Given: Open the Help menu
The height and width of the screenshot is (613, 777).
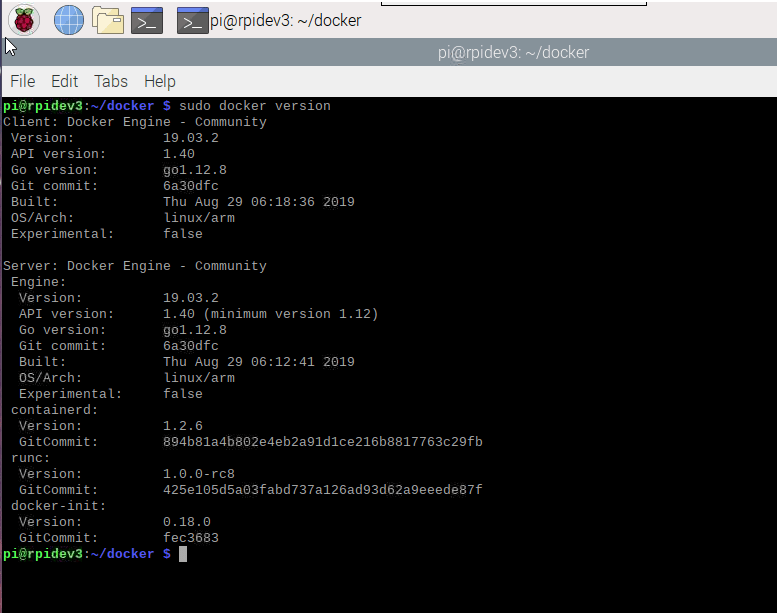Looking at the screenshot, I should pyautogui.click(x=160, y=81).
